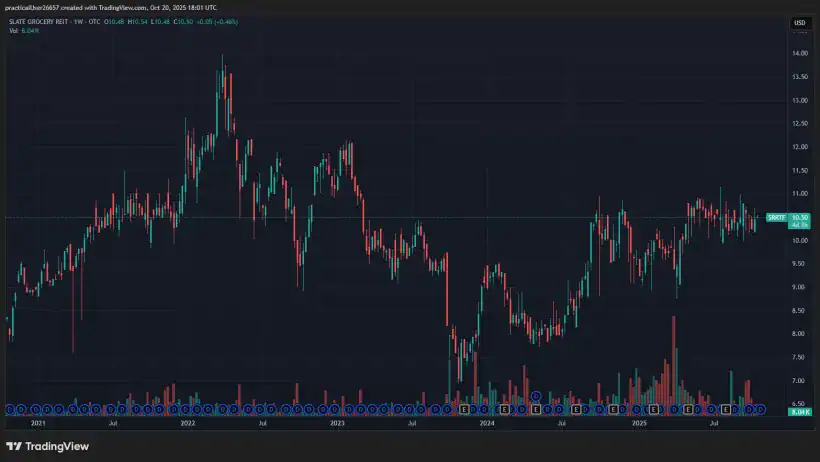
Task: Click the 2025 label on time axis
Action: 639,424
